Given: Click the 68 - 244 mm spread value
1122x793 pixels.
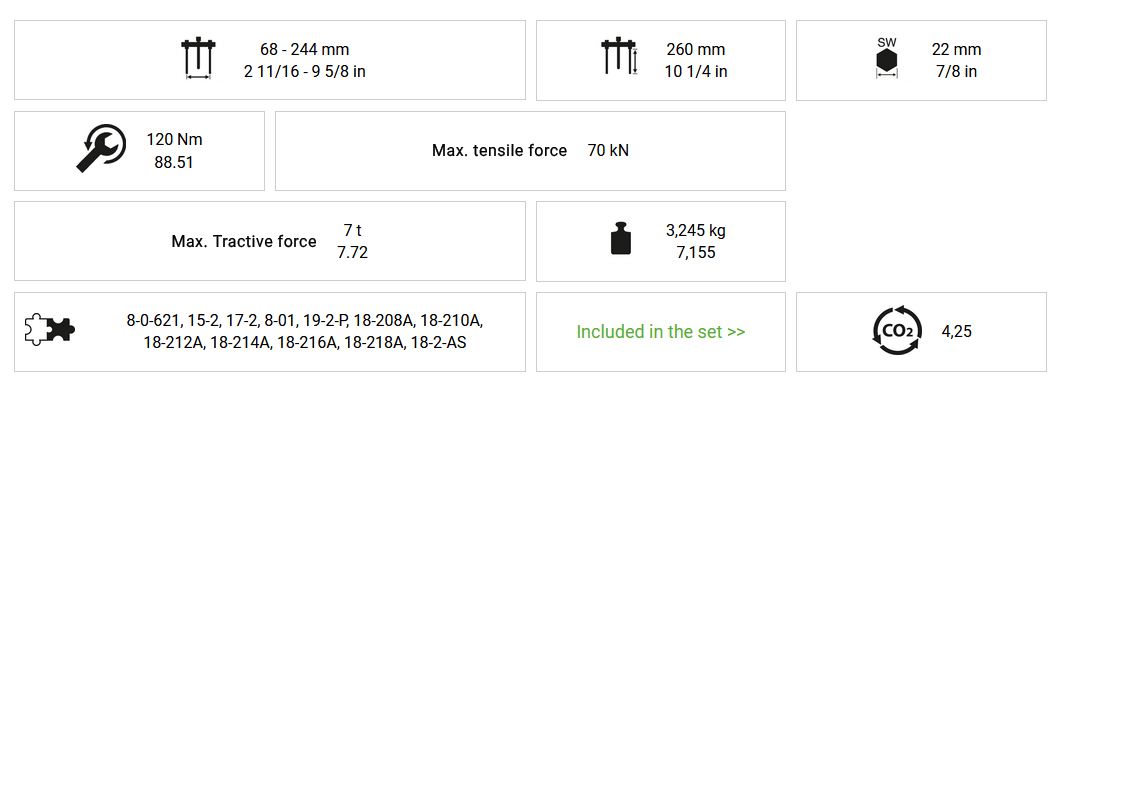Looking at the screenshot, I should 304,49.
